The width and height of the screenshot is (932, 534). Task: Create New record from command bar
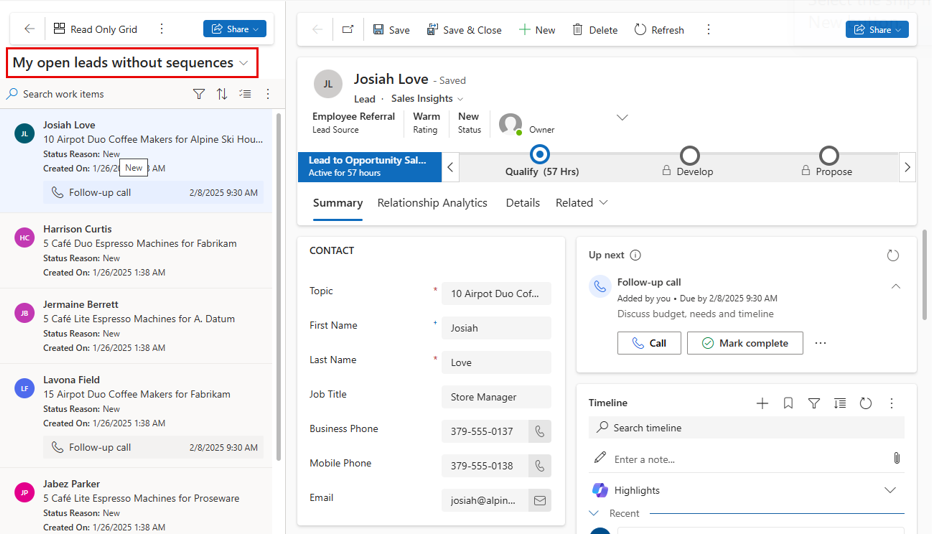coord(537,30)
